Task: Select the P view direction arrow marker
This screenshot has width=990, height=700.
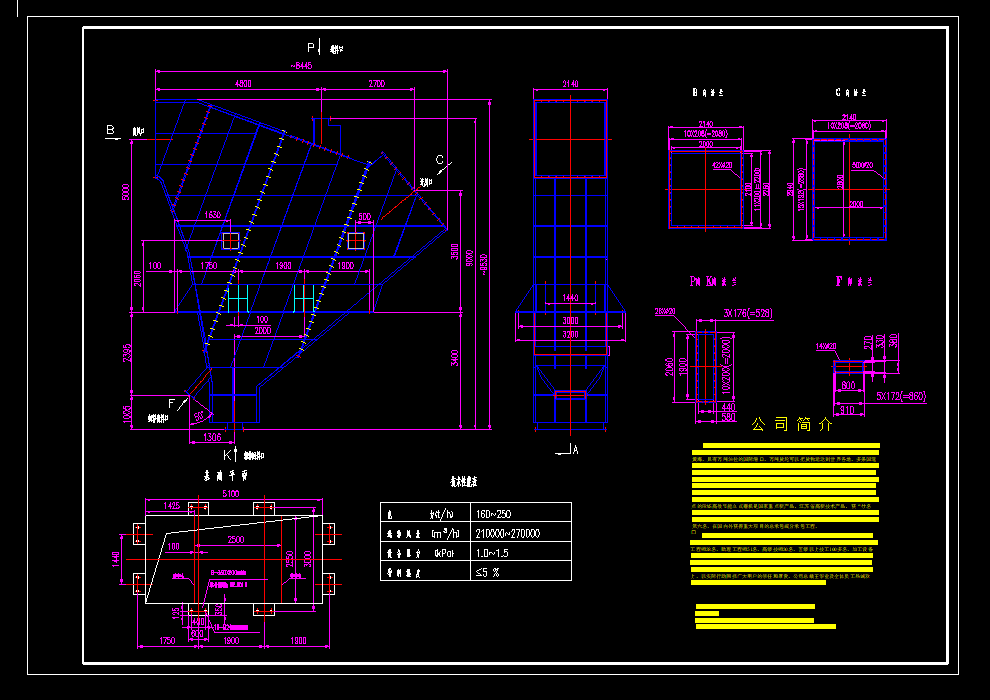Action: (x=310, y=47)
